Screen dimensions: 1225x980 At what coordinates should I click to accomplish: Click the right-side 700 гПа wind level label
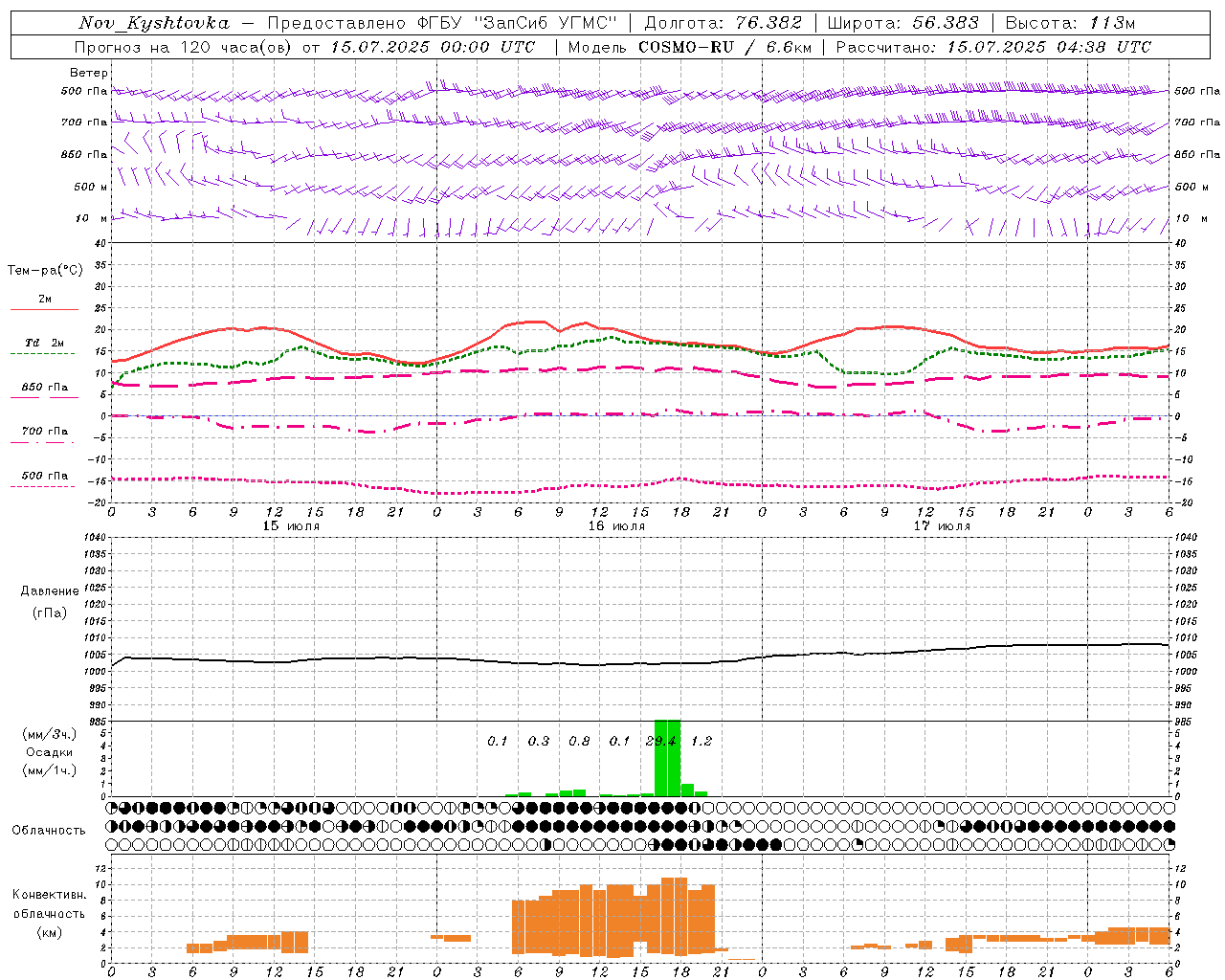point(1196,122)
